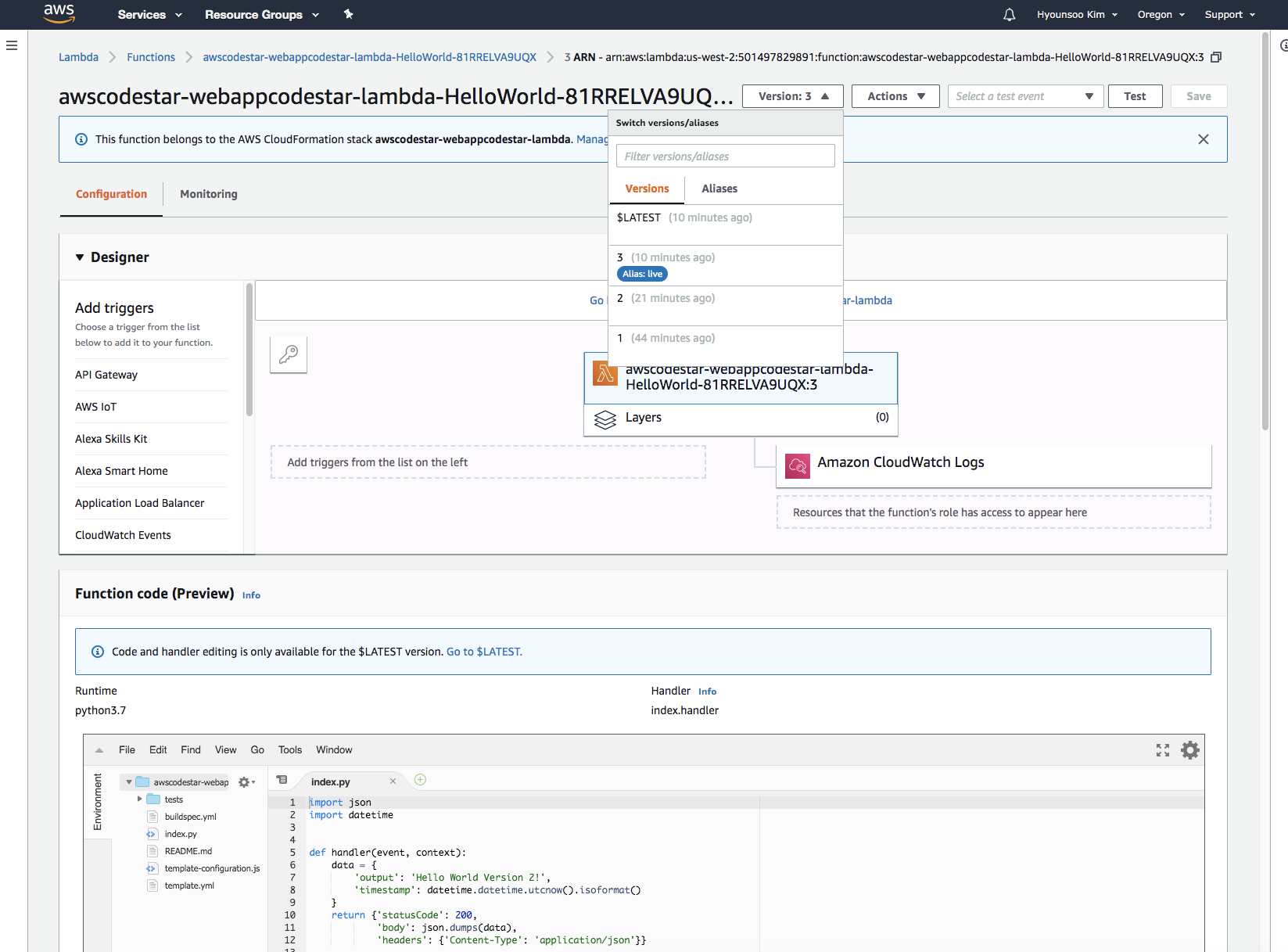Select version 2 from list

pyautogui.click(x=726, y=306)
